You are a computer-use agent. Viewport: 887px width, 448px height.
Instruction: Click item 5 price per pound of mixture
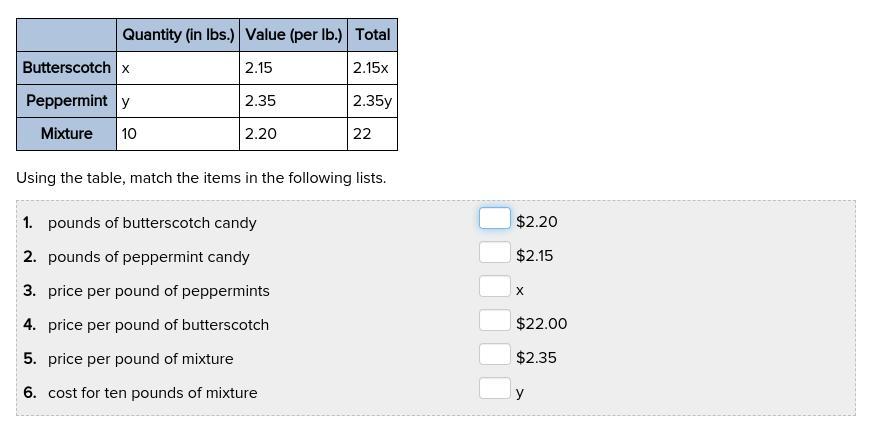click(140, 359)
